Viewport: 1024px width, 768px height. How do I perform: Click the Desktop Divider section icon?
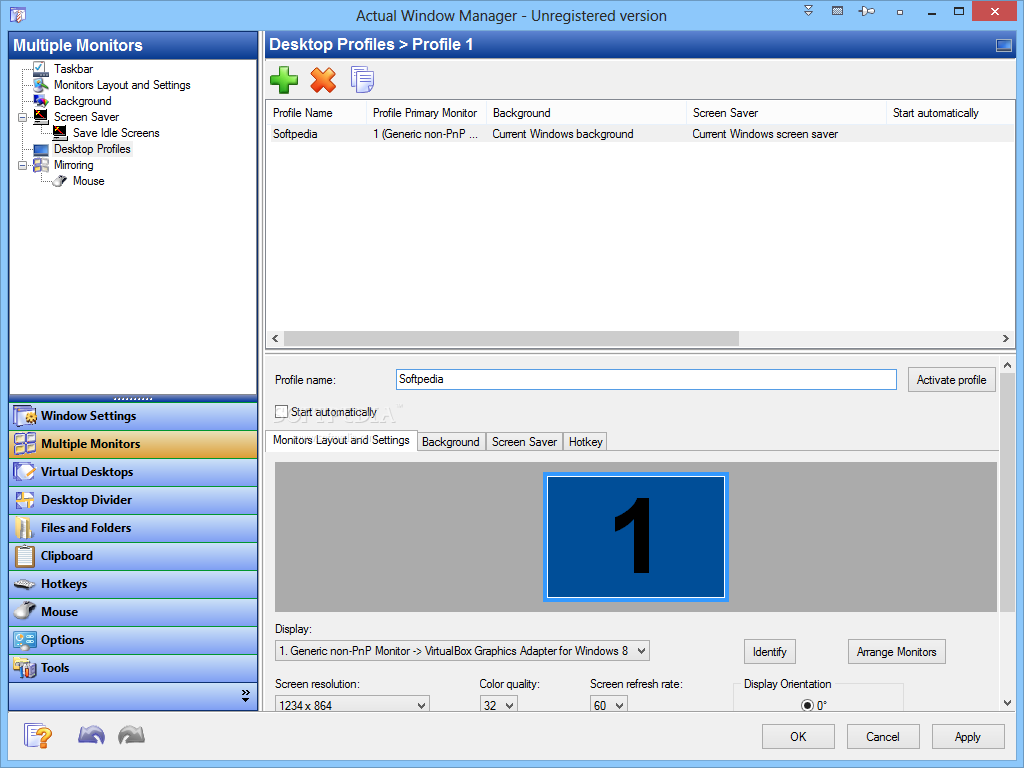tap(25, 500)
